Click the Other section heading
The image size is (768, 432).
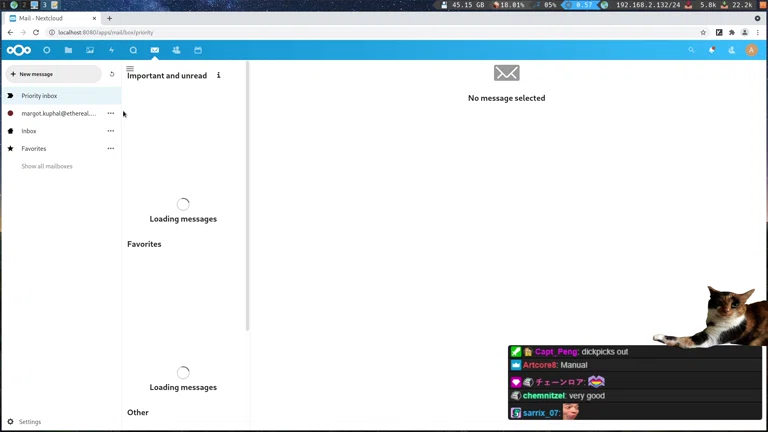(138, 412)
